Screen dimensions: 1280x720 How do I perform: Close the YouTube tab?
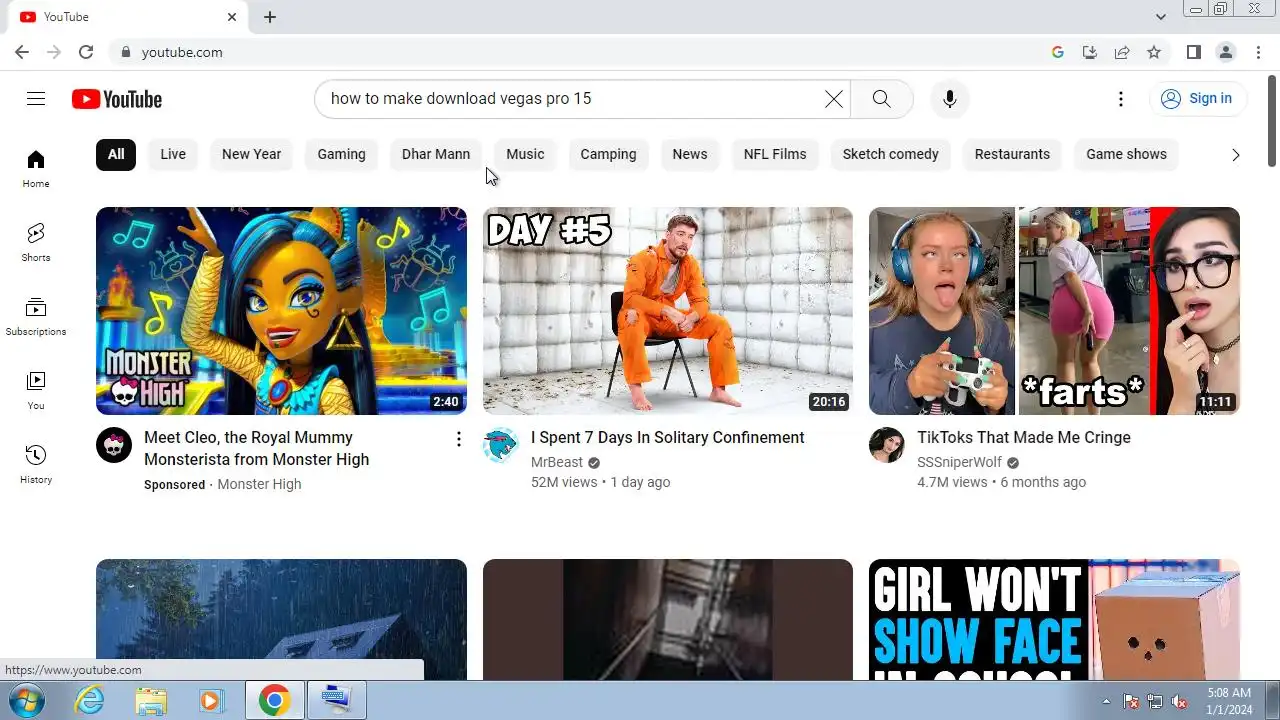[232, 17]
